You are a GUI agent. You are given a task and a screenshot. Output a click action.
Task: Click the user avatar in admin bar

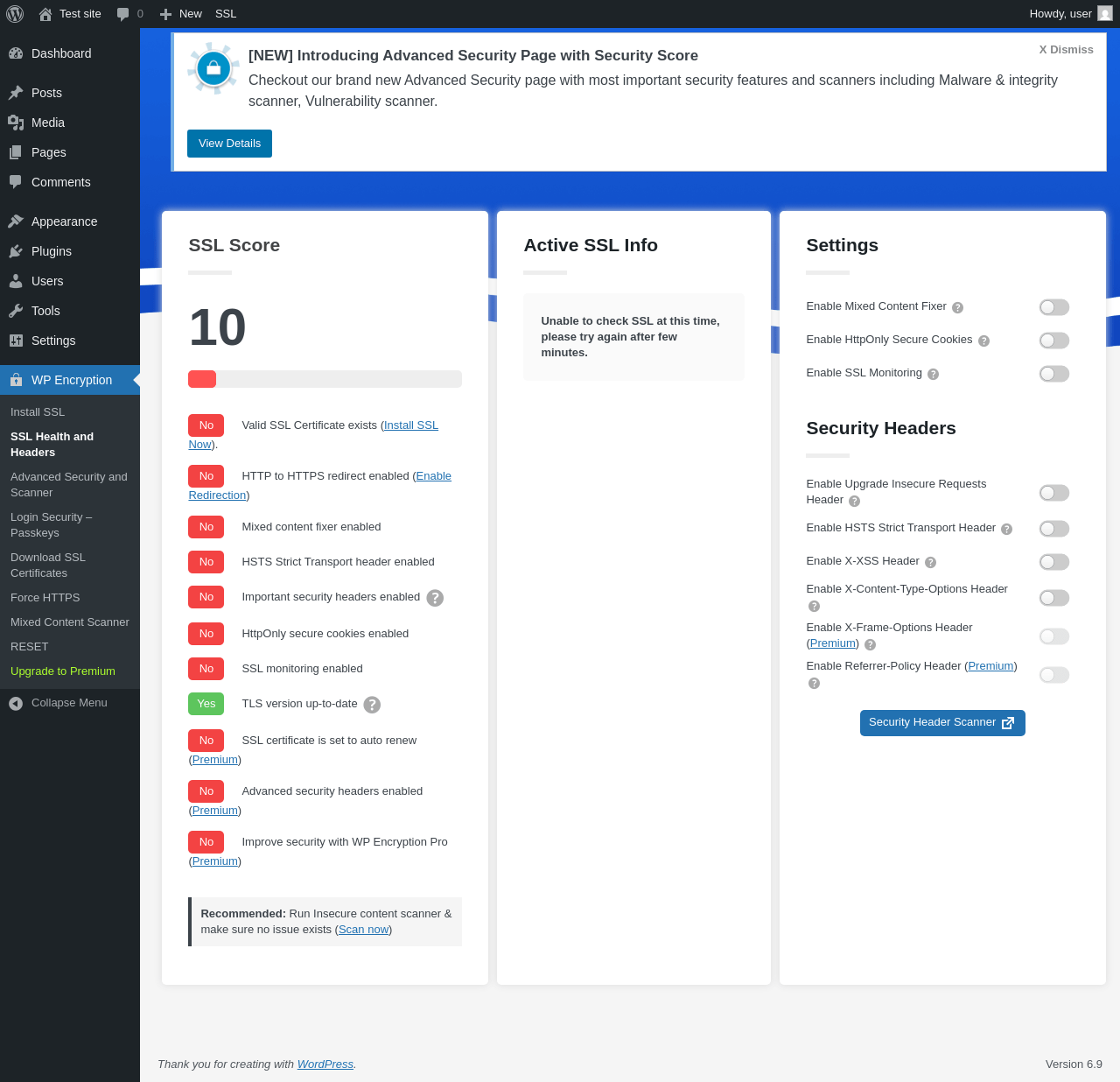[1105, 13]
